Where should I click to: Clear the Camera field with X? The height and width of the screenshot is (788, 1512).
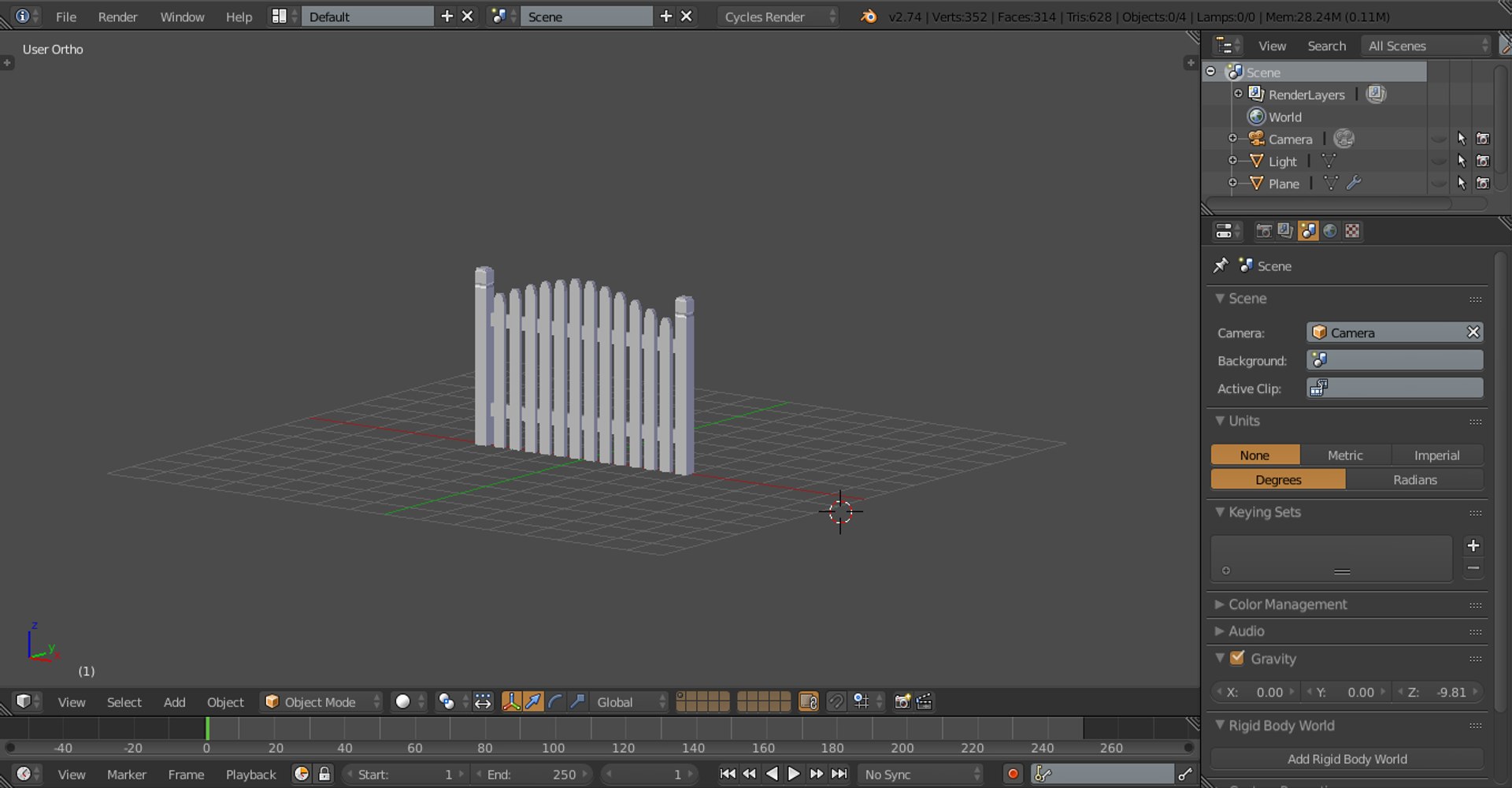(x=1473, y=333)
